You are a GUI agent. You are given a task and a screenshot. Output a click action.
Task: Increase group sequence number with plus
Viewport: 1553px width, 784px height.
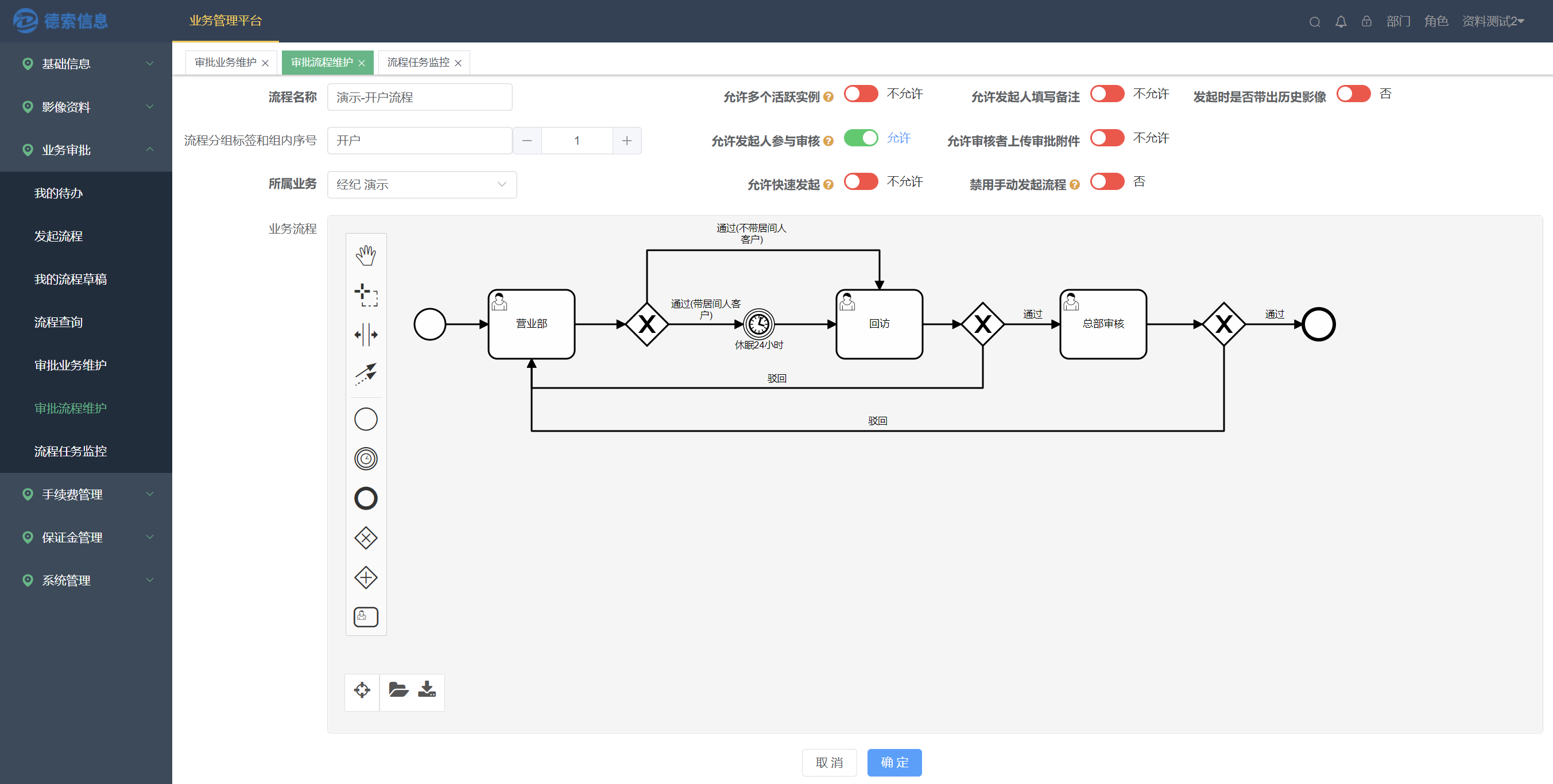(627, 141)
